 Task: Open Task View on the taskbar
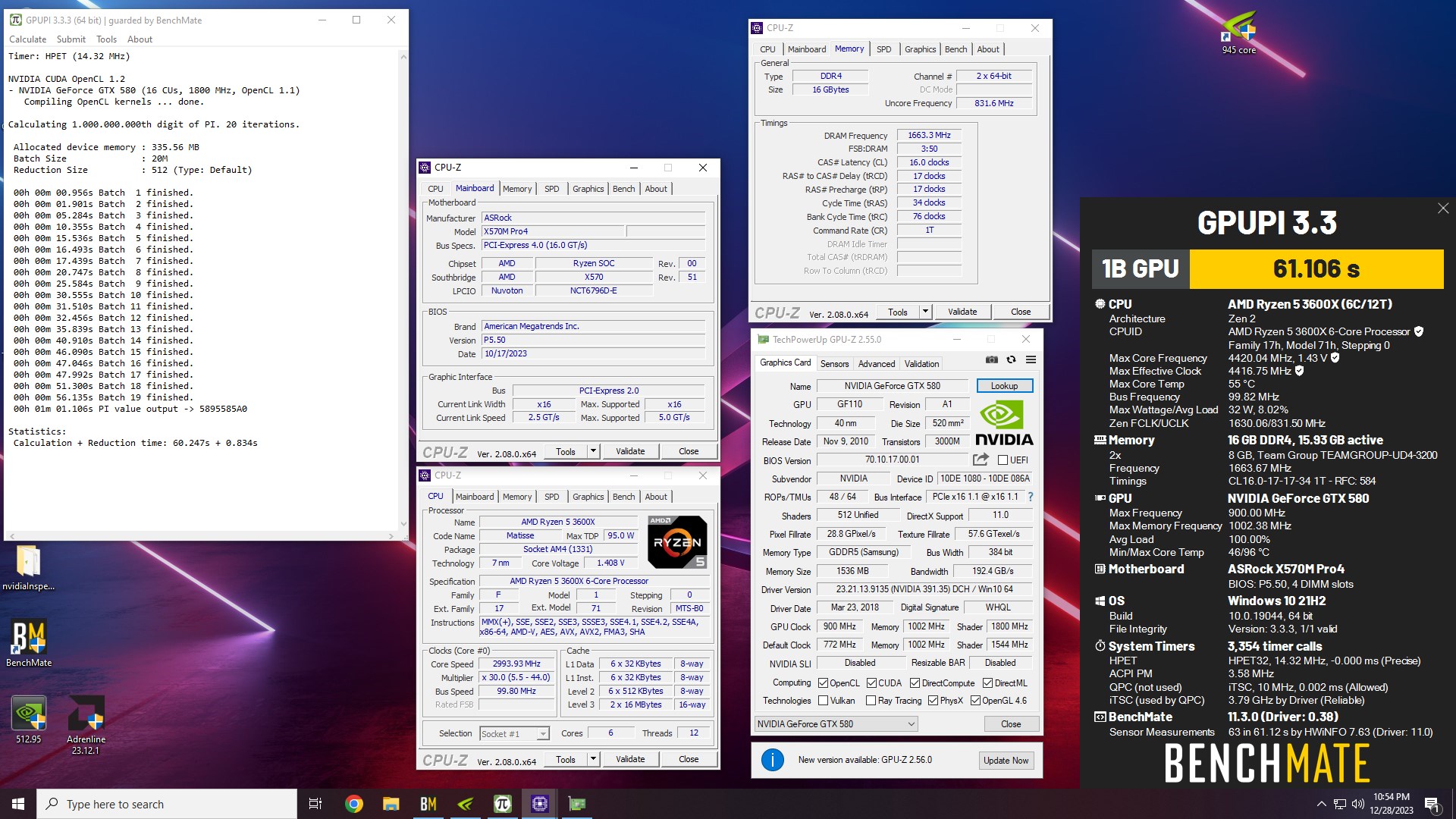(x=315, y=804)
